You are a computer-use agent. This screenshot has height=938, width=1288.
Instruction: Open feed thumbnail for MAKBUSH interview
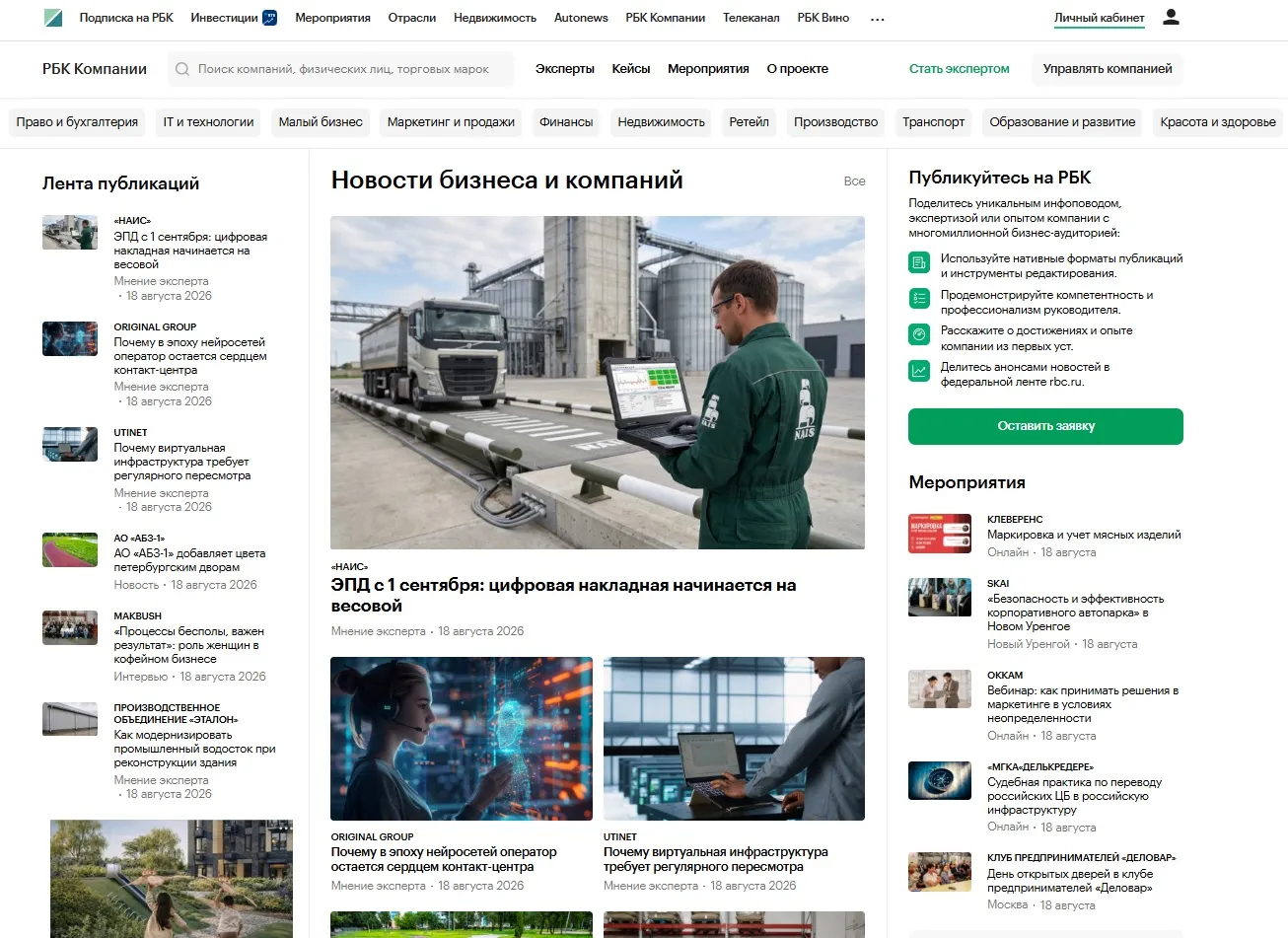70,627
